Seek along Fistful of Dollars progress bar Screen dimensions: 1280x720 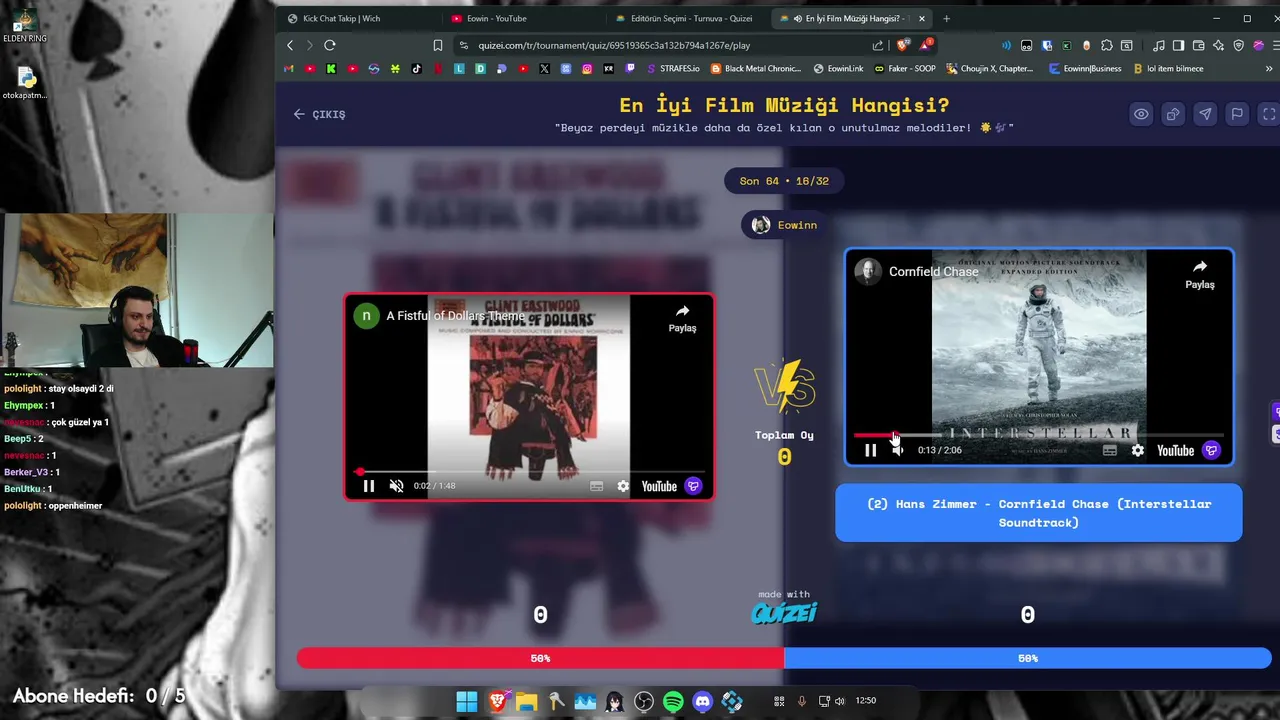click(530, 471)
